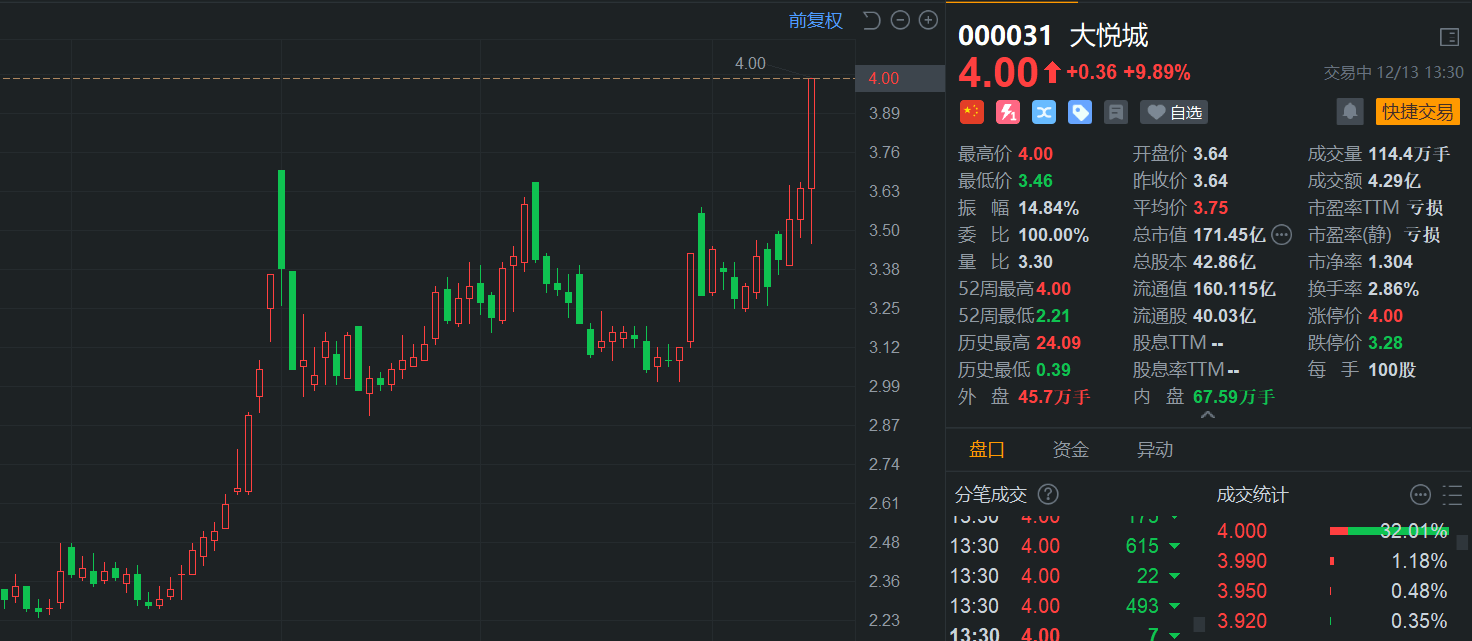Open the panel layout icon beside 大悦城
This screenshot has height=641, width=1472.
tap(1449, 37)
